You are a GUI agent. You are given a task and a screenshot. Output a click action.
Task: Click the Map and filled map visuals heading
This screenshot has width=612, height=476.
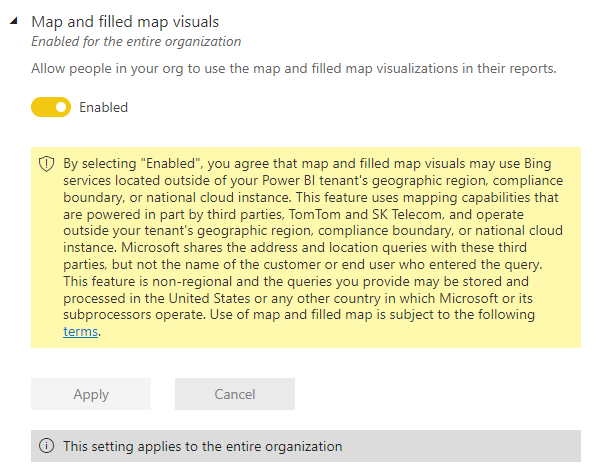click(125, 21)
